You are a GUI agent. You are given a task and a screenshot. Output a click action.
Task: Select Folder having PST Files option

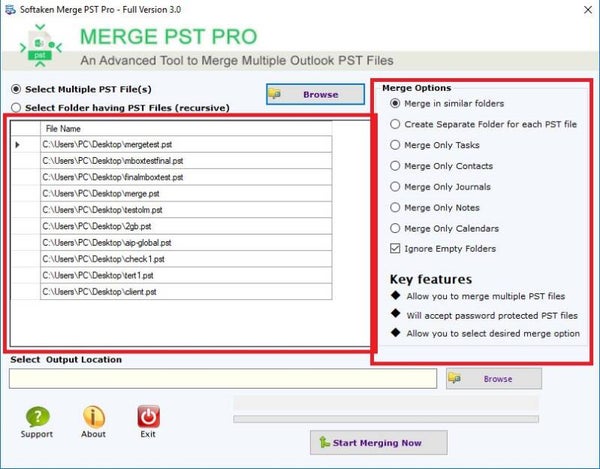pos(16,107)
